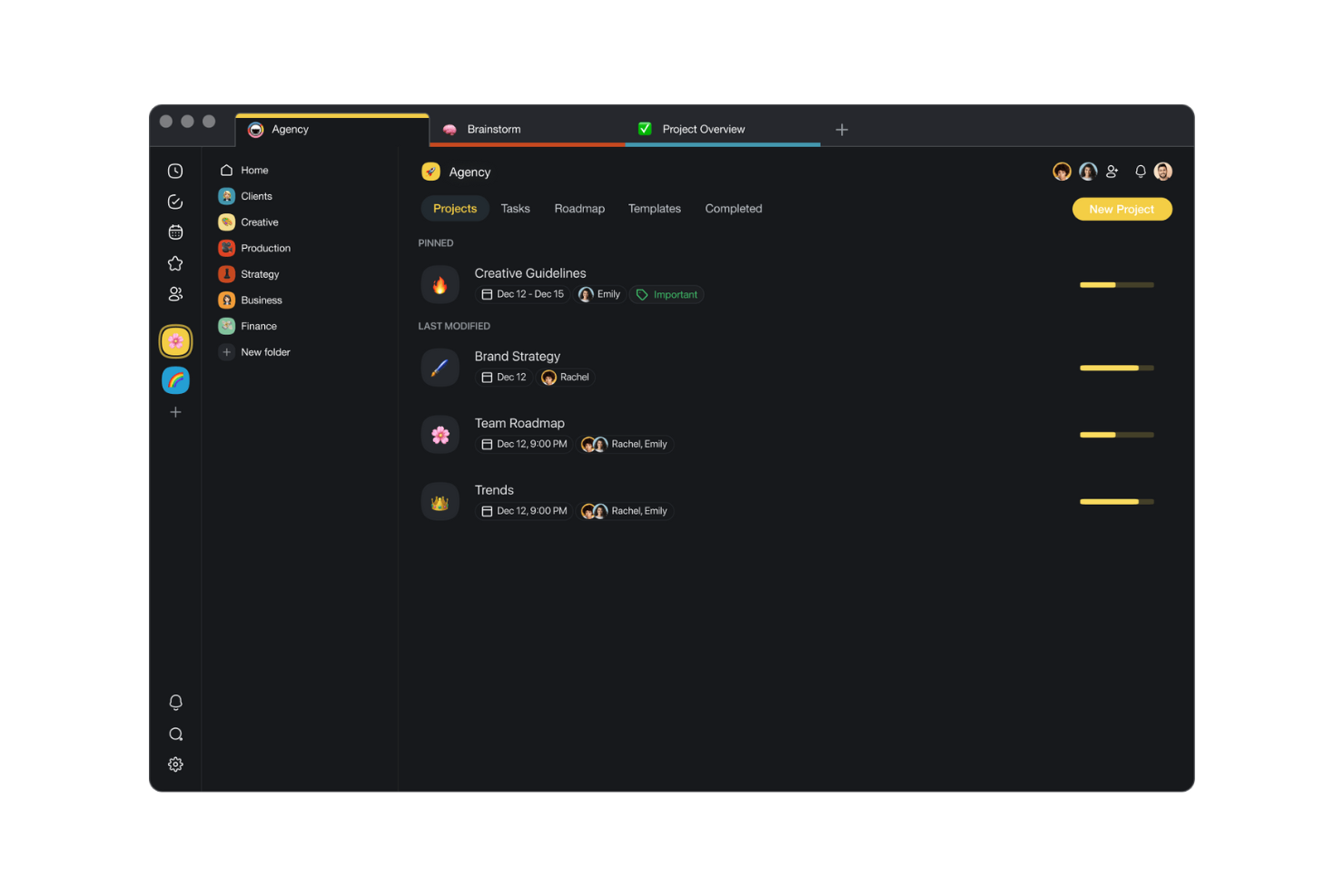Toggle the Important tag on Creative Guidelines

[x=667, y=294]
